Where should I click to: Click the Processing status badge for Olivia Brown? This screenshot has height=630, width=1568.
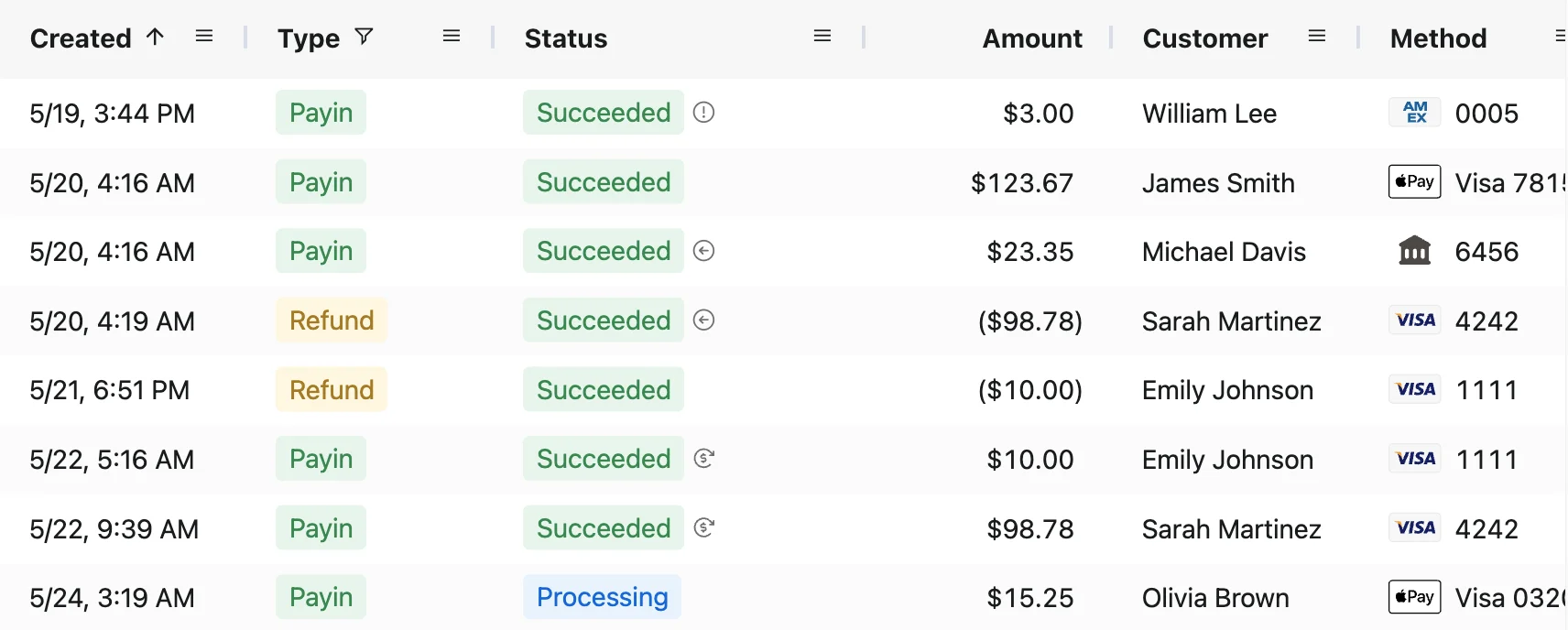(x=602, y=597)
